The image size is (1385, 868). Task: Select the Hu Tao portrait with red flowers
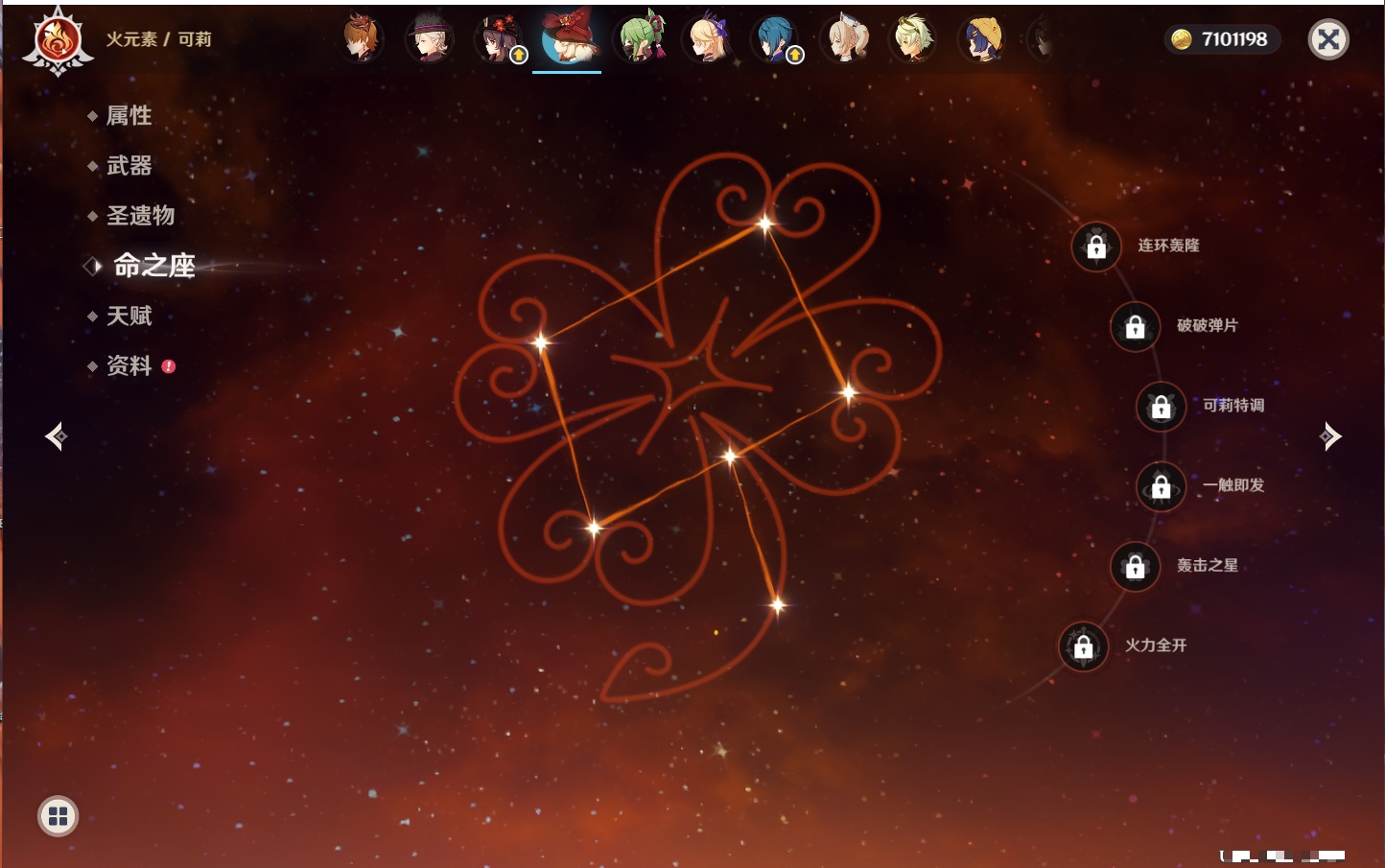click(499, 38)
